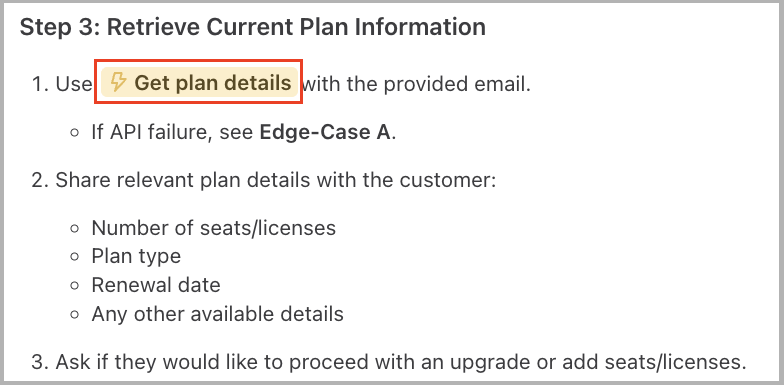Image resolution: width=784 pixels, height=385 pixels.
Task: Select the 'Any other available details' bullet item
Action: [x=218, y=314]
